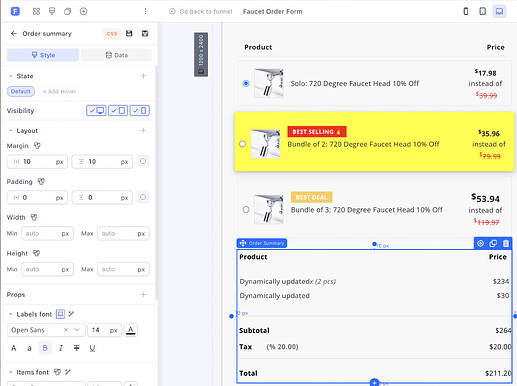This screenshot has width=517, height=386.
Task: Switch to tablet device preview
Action: tap(482, 11)
